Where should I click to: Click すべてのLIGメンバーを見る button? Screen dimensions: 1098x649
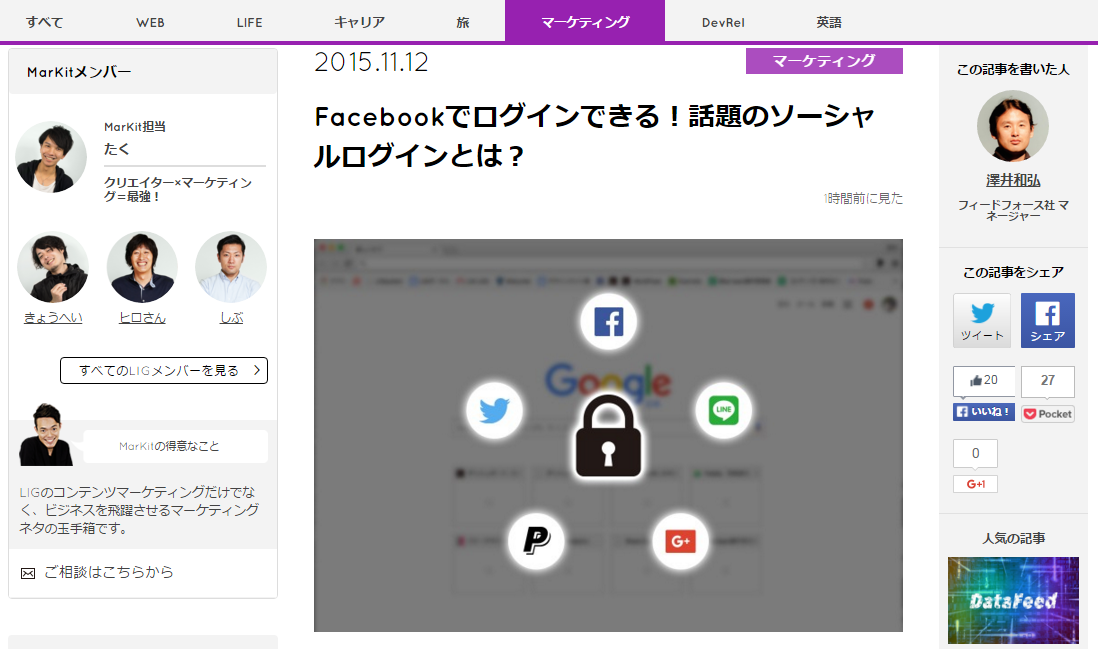click(x=164, y=370)
